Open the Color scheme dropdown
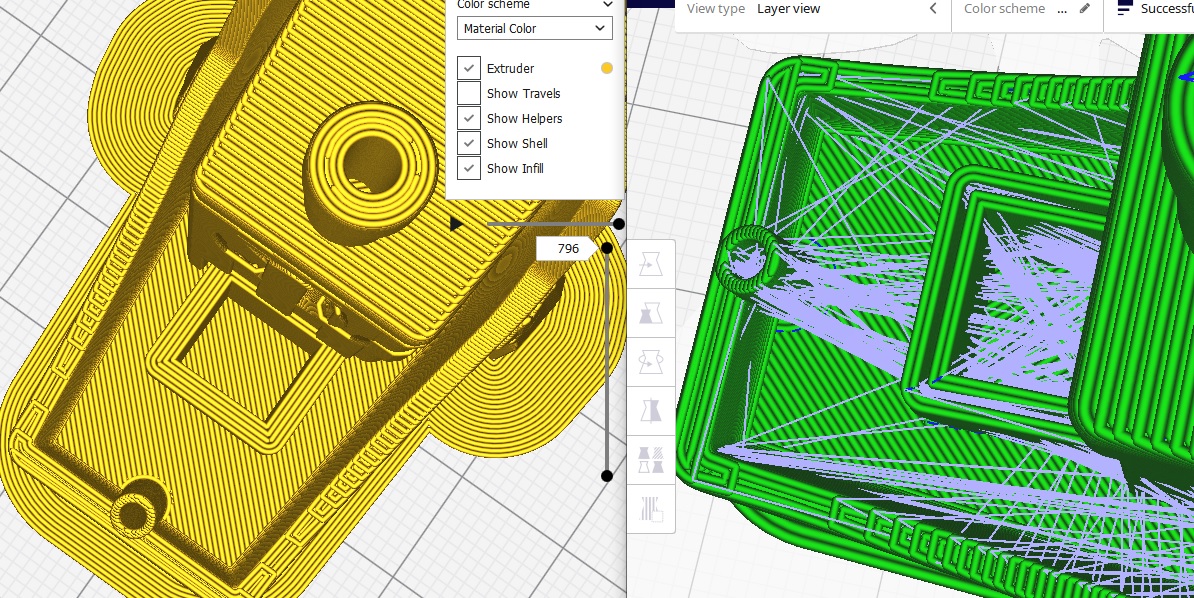 pos(534,5)
